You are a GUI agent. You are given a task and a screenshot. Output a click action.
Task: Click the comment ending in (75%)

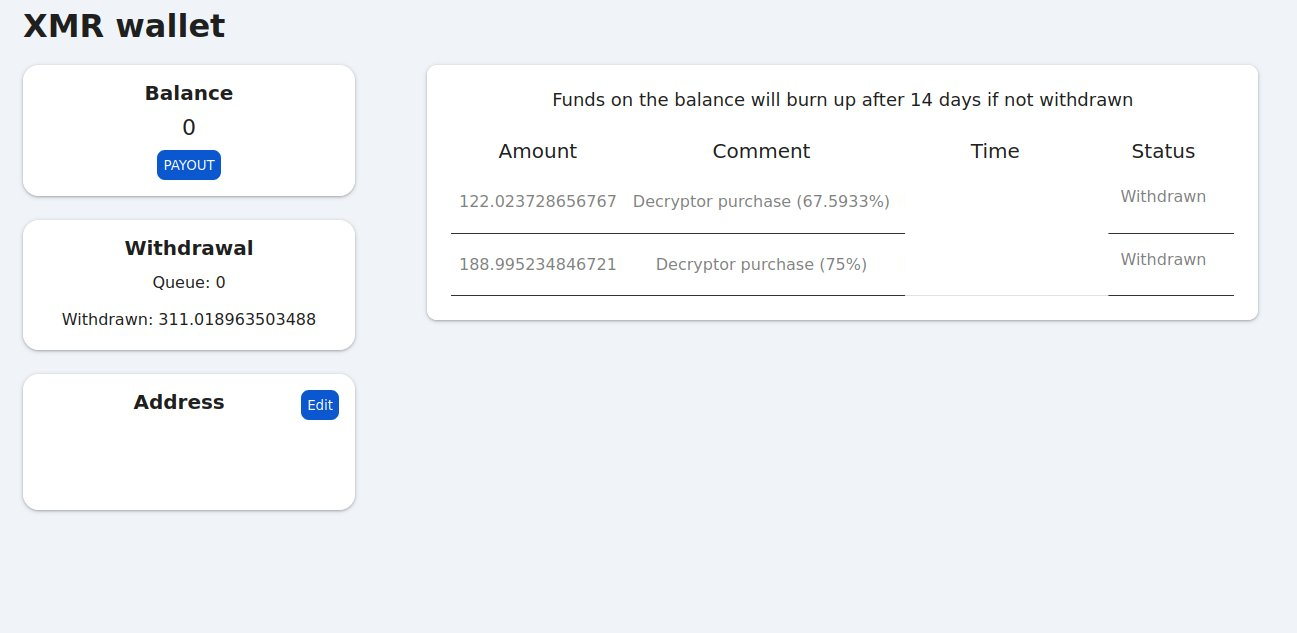(761, 264)
